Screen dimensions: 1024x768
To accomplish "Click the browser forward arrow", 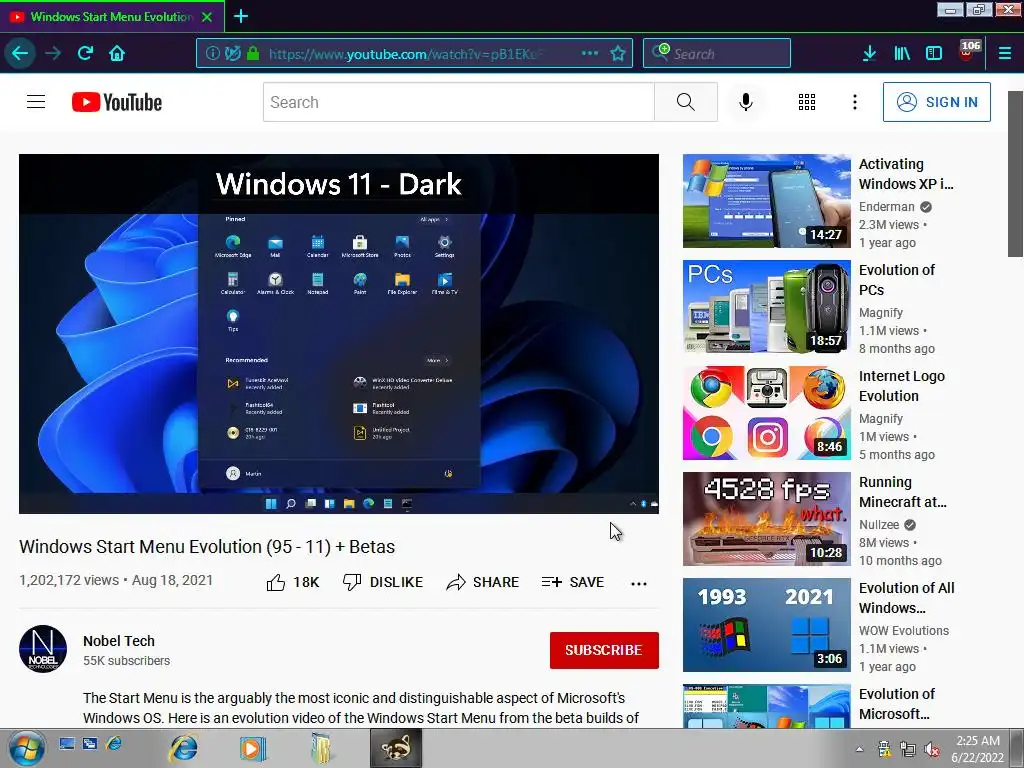I will coord(53,53).
